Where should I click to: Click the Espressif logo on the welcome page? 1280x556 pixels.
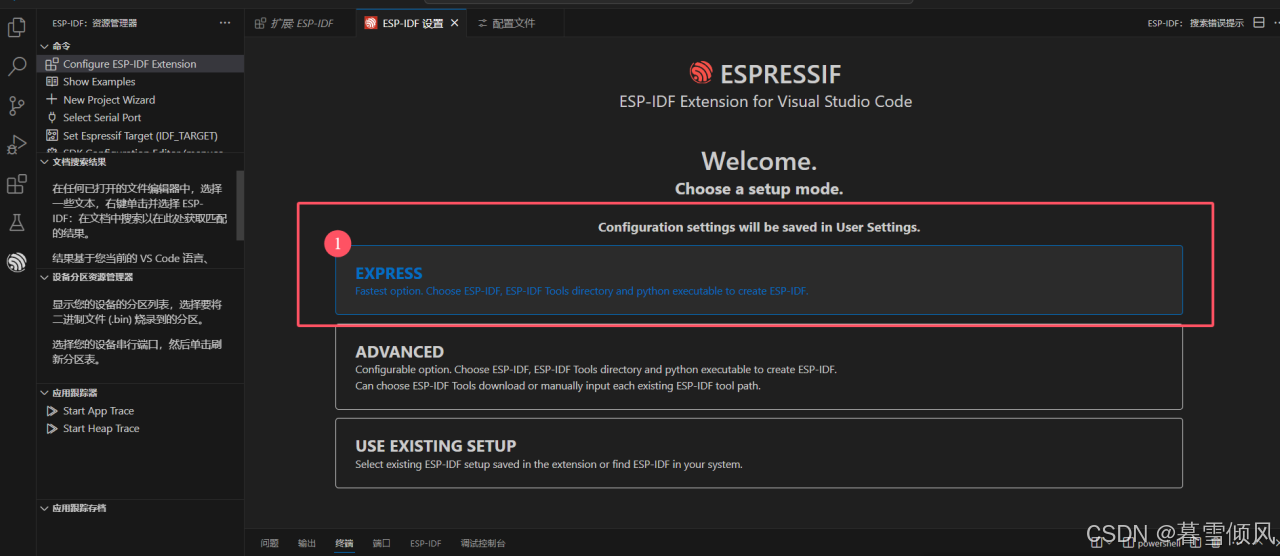(701, 73)
